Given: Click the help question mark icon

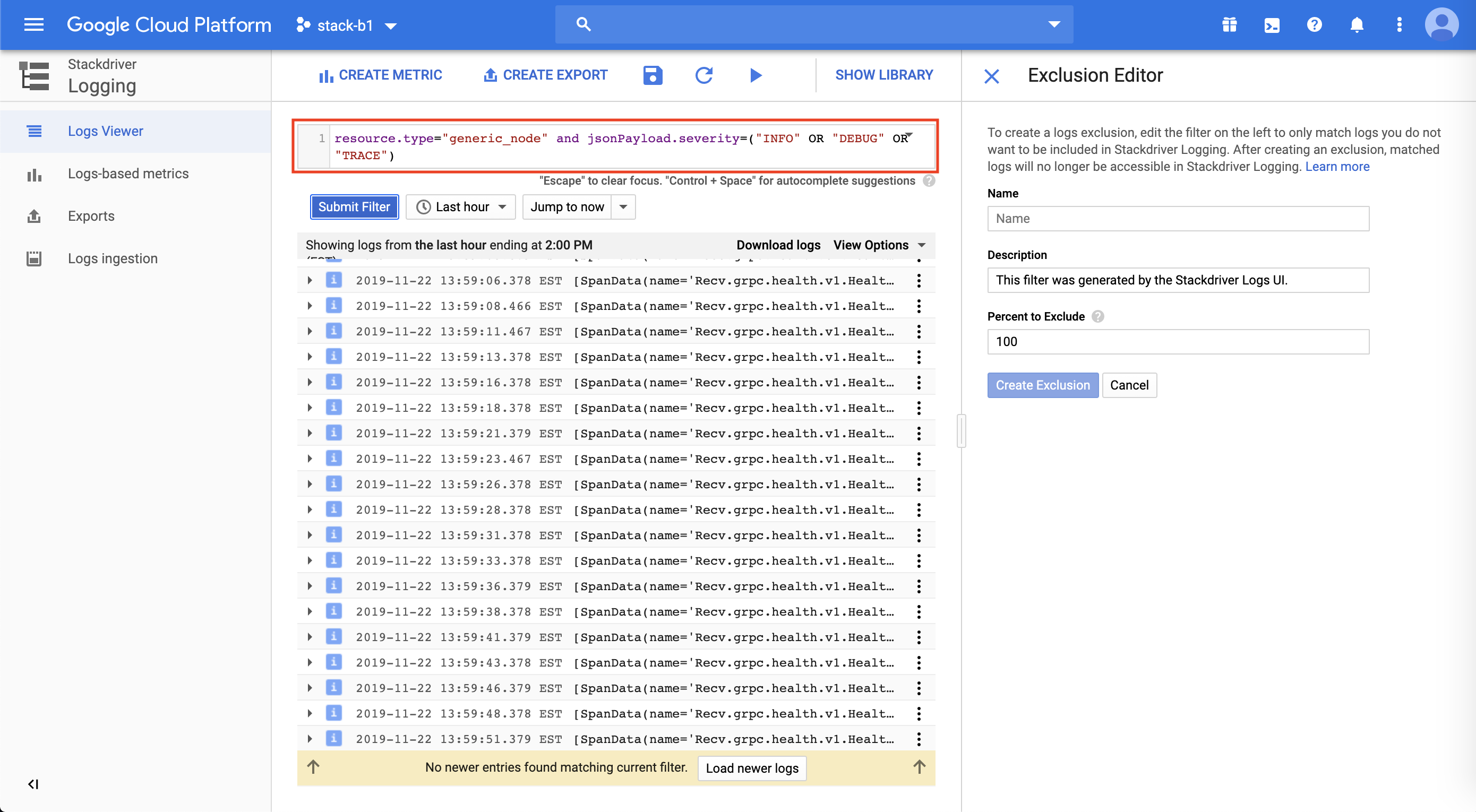Looking at the screenshot, I should (1314, 25).
